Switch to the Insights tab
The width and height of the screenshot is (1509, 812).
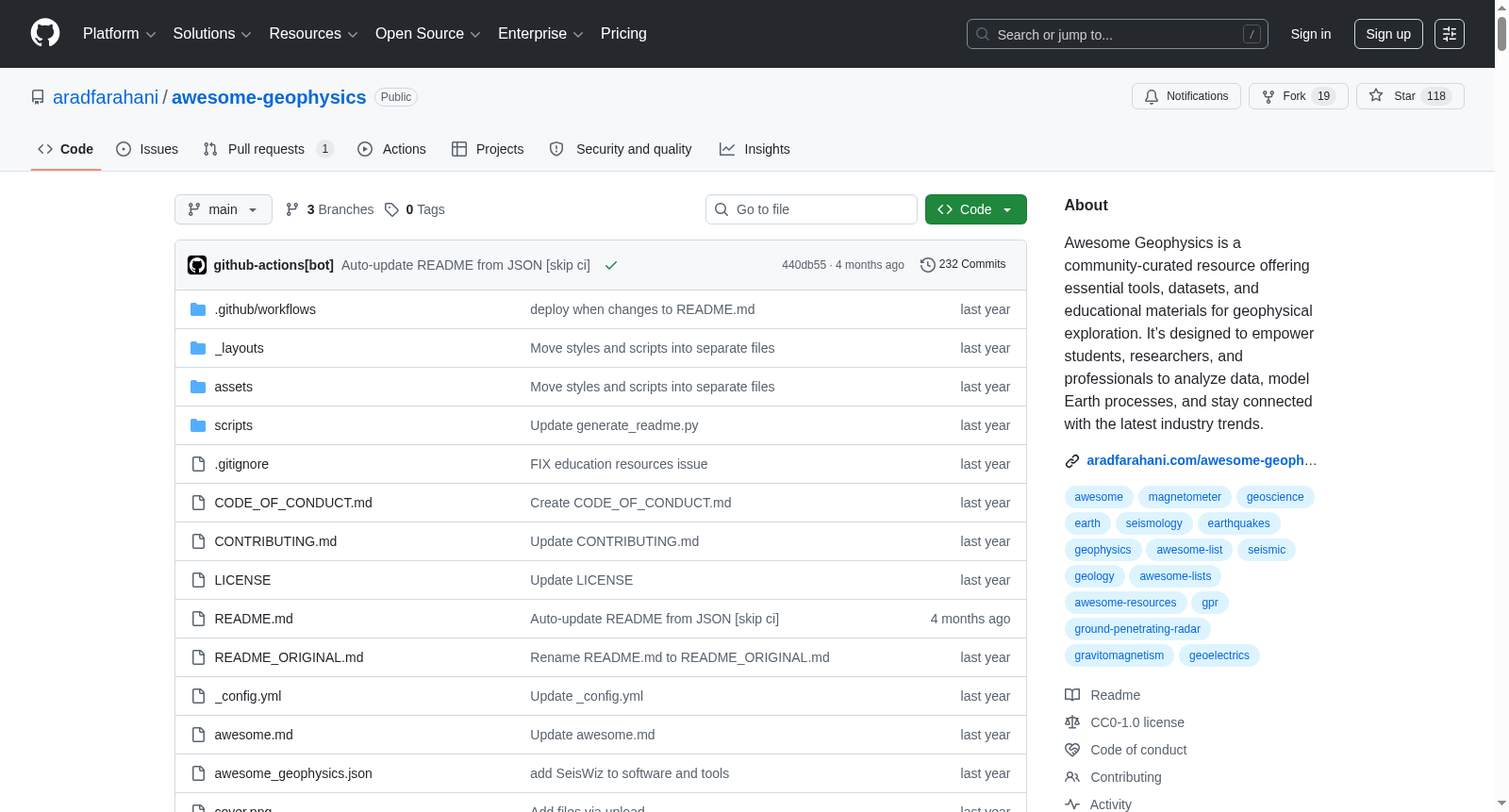click(754, 149)
